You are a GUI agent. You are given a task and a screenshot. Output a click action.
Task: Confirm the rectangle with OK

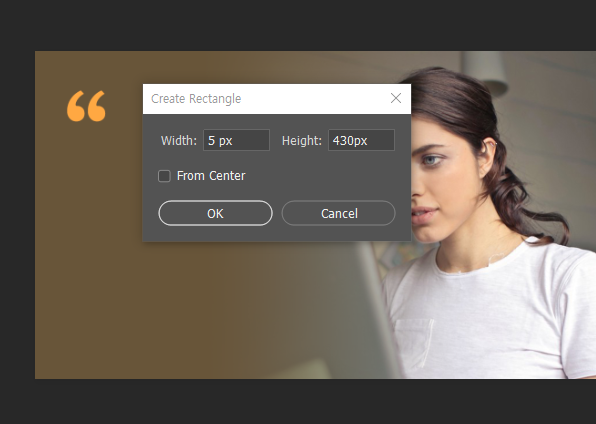216,213
